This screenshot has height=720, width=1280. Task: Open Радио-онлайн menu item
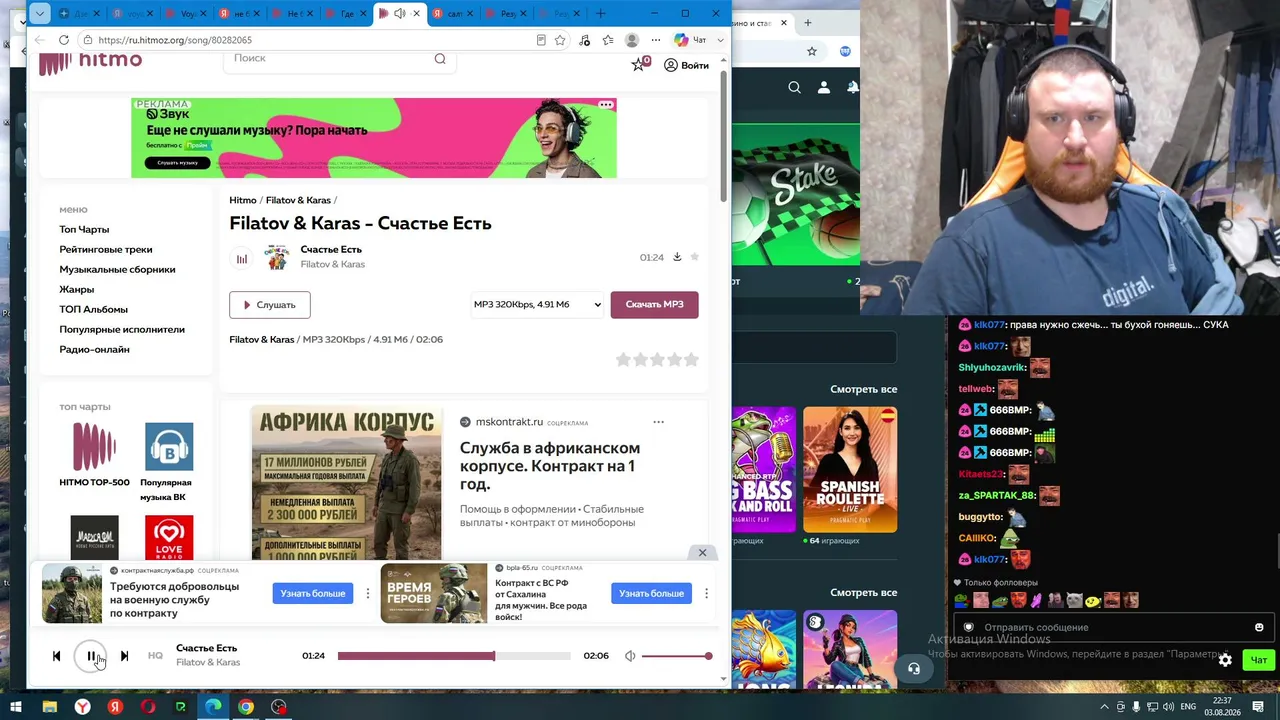click(x=94, y=349)
